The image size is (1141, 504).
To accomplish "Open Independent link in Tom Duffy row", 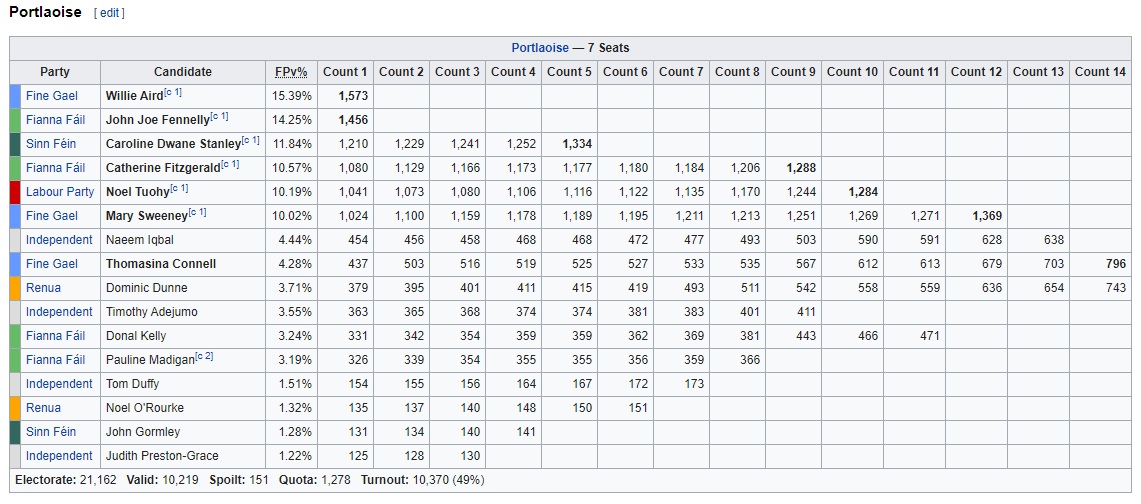I will click(60, 384).
